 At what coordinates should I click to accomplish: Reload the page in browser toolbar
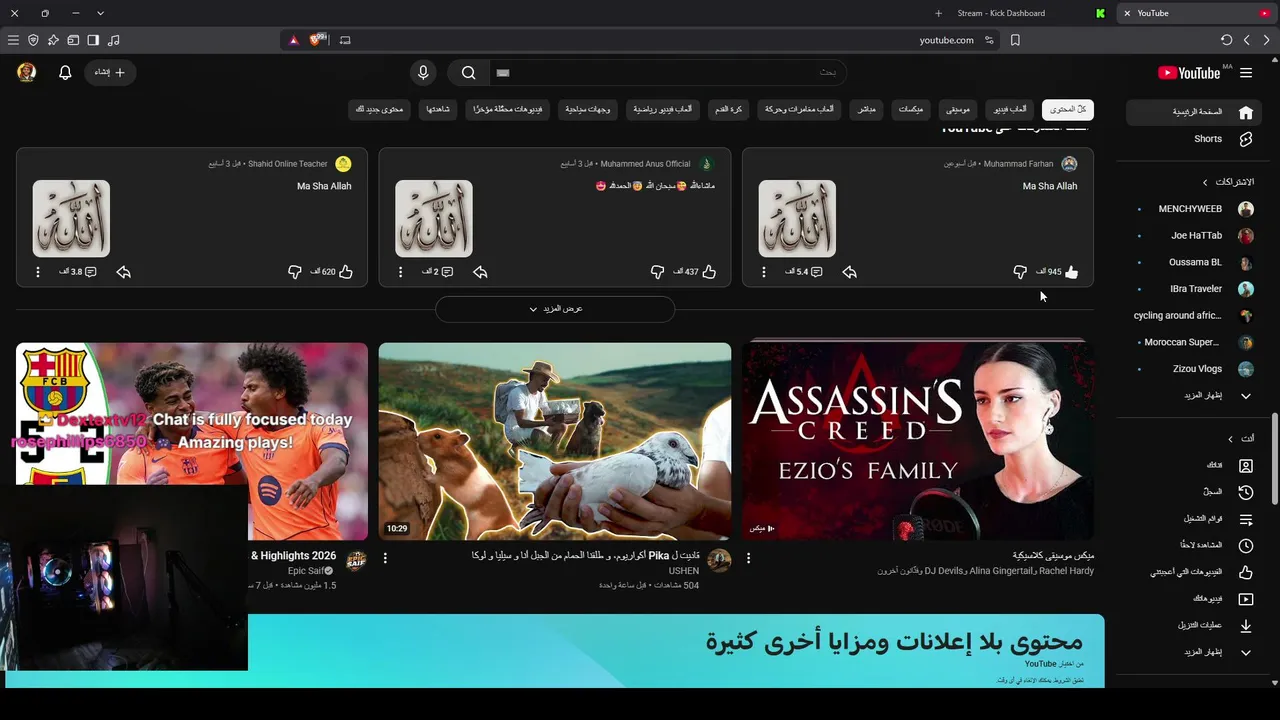1226,40
